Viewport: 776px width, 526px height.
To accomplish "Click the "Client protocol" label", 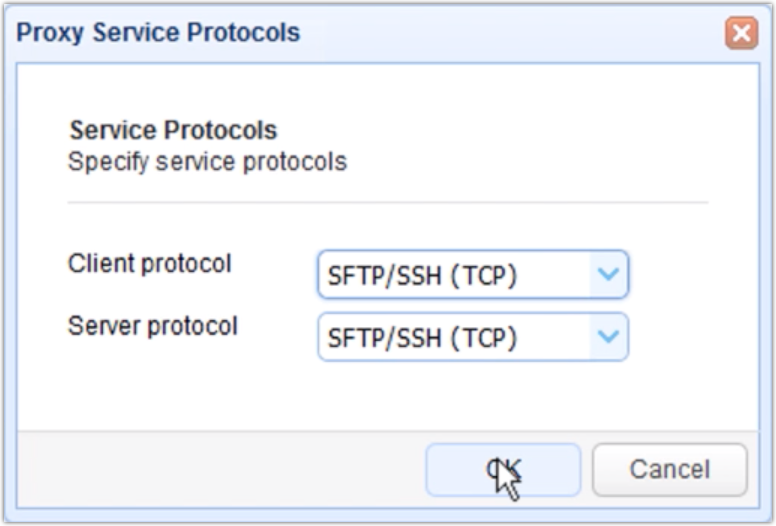I will 149,264.
